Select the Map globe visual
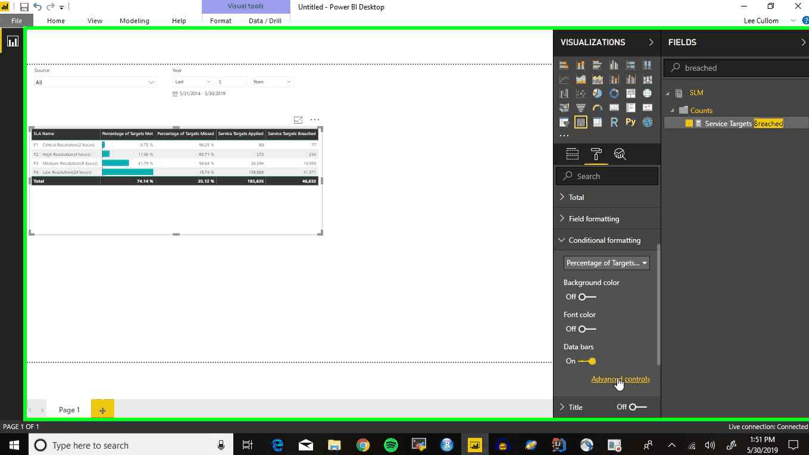Viewport: 809px width, 455px height. pos(647,93)
